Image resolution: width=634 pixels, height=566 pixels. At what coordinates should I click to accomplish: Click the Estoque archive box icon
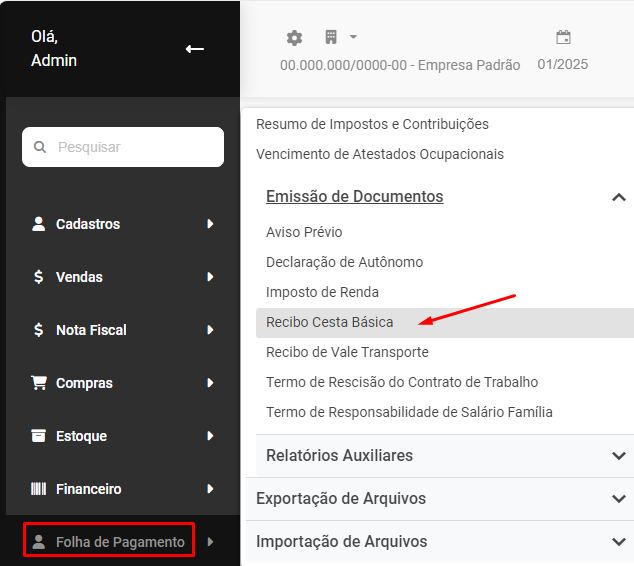coord(39,436)
